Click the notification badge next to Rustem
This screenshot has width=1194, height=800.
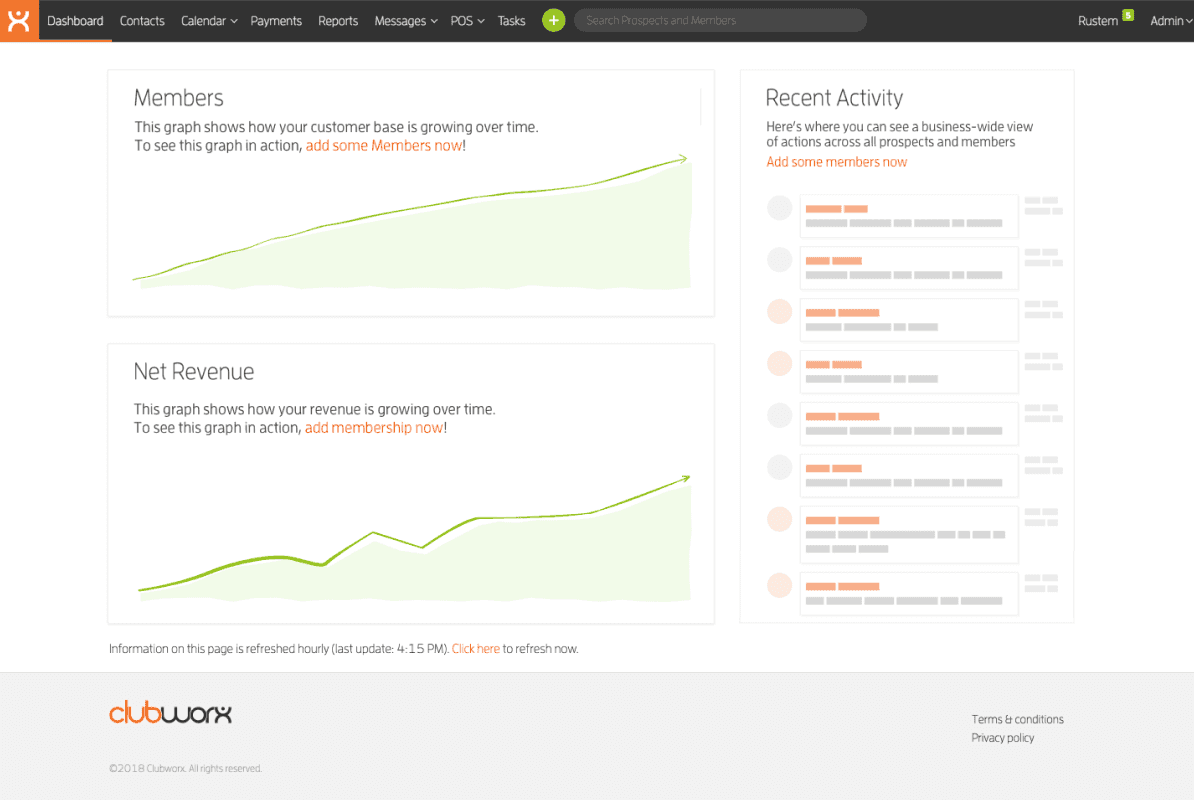(x=1129, y=14)
